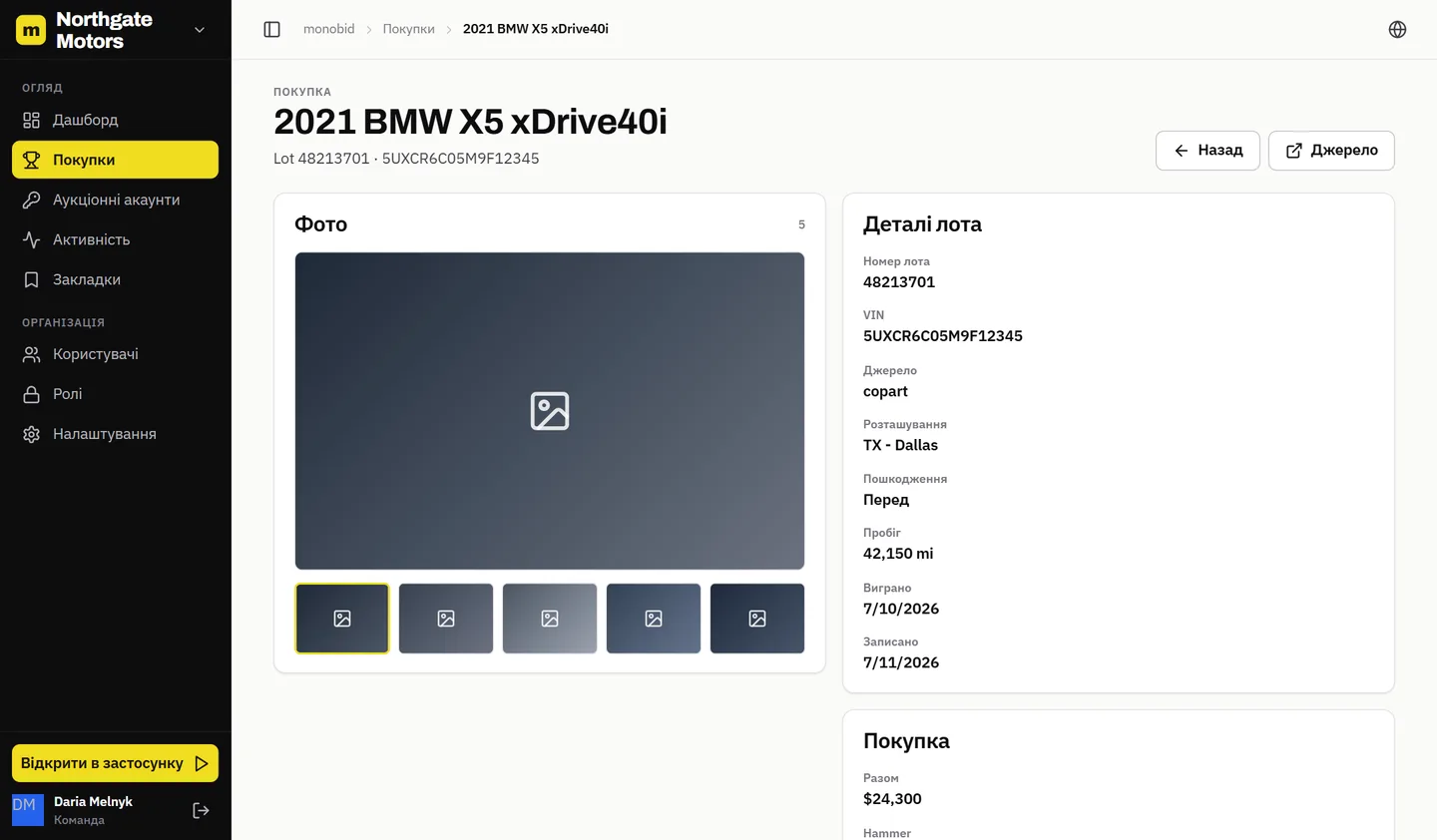The height and width of the screenshot is (840, 1437).
Task: Click the play icon in Відкрити в застосунку
Action: pyautogui.click(x=202, y=763)
